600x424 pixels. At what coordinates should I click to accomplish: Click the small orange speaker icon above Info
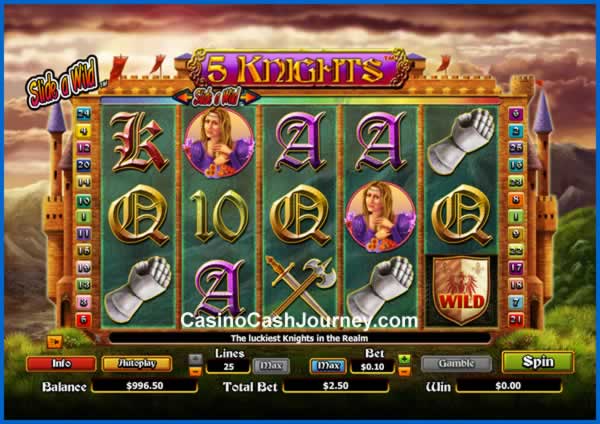54,342
